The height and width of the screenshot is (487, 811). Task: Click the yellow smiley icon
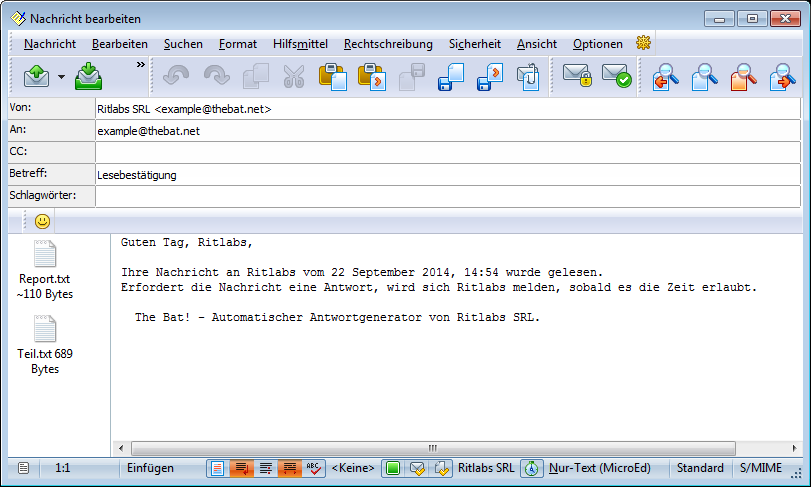coord(42,221)
